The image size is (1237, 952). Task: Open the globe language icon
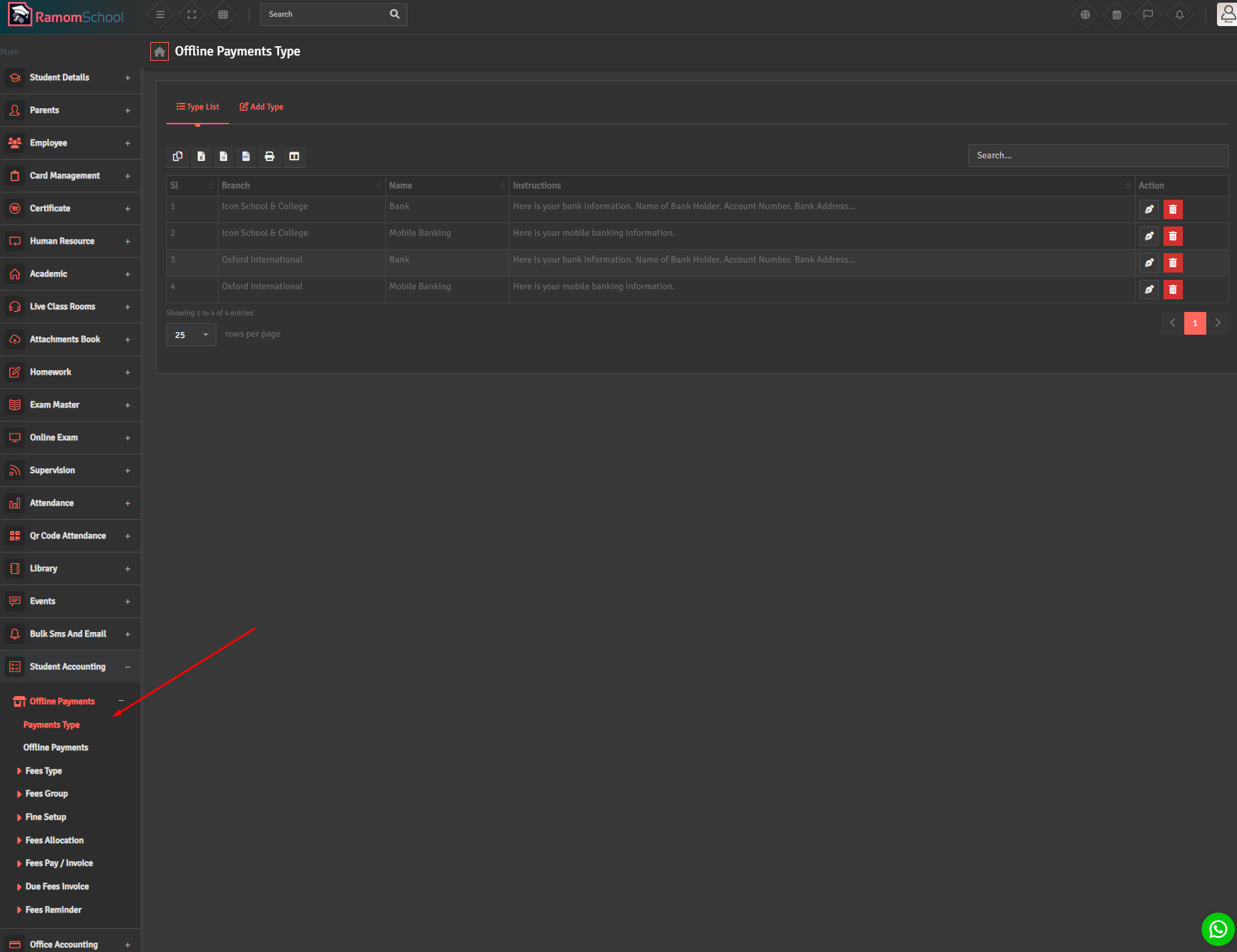click(1085, 14)
